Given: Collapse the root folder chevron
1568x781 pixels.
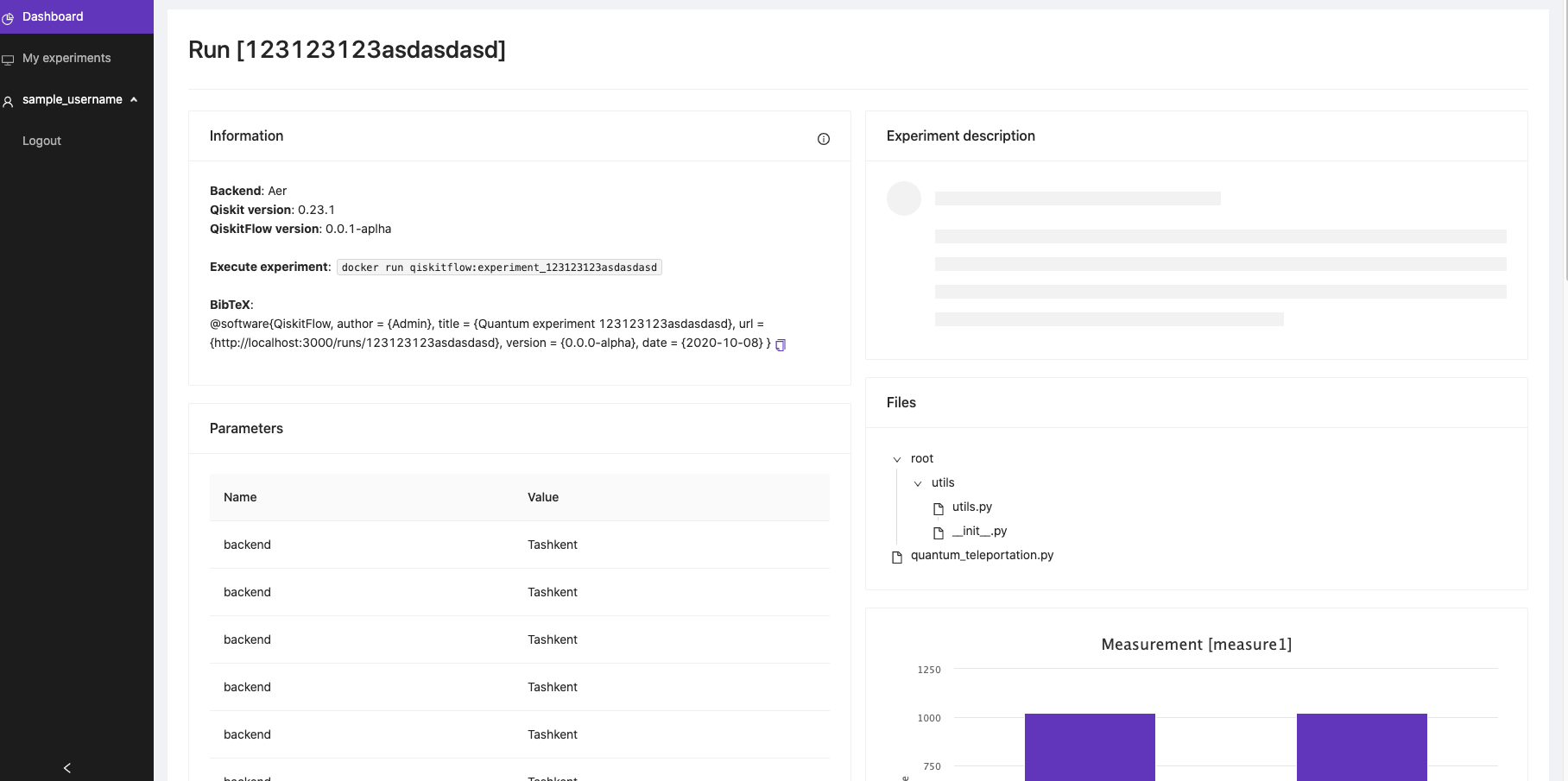Looking at the screenshot, I should (x=897, y=459).
